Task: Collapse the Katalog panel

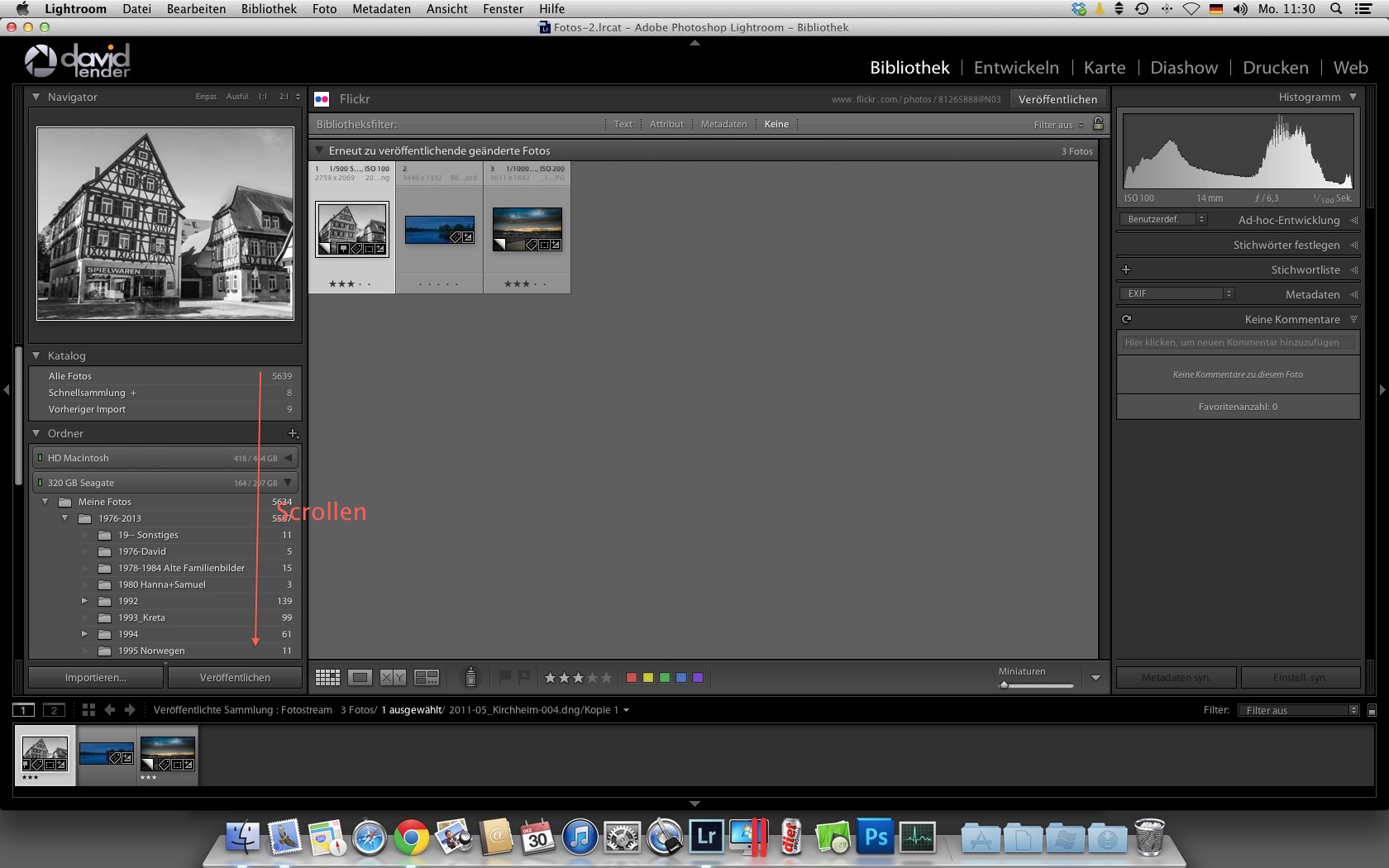Action: pyautogui.click(x=36, y=355)
